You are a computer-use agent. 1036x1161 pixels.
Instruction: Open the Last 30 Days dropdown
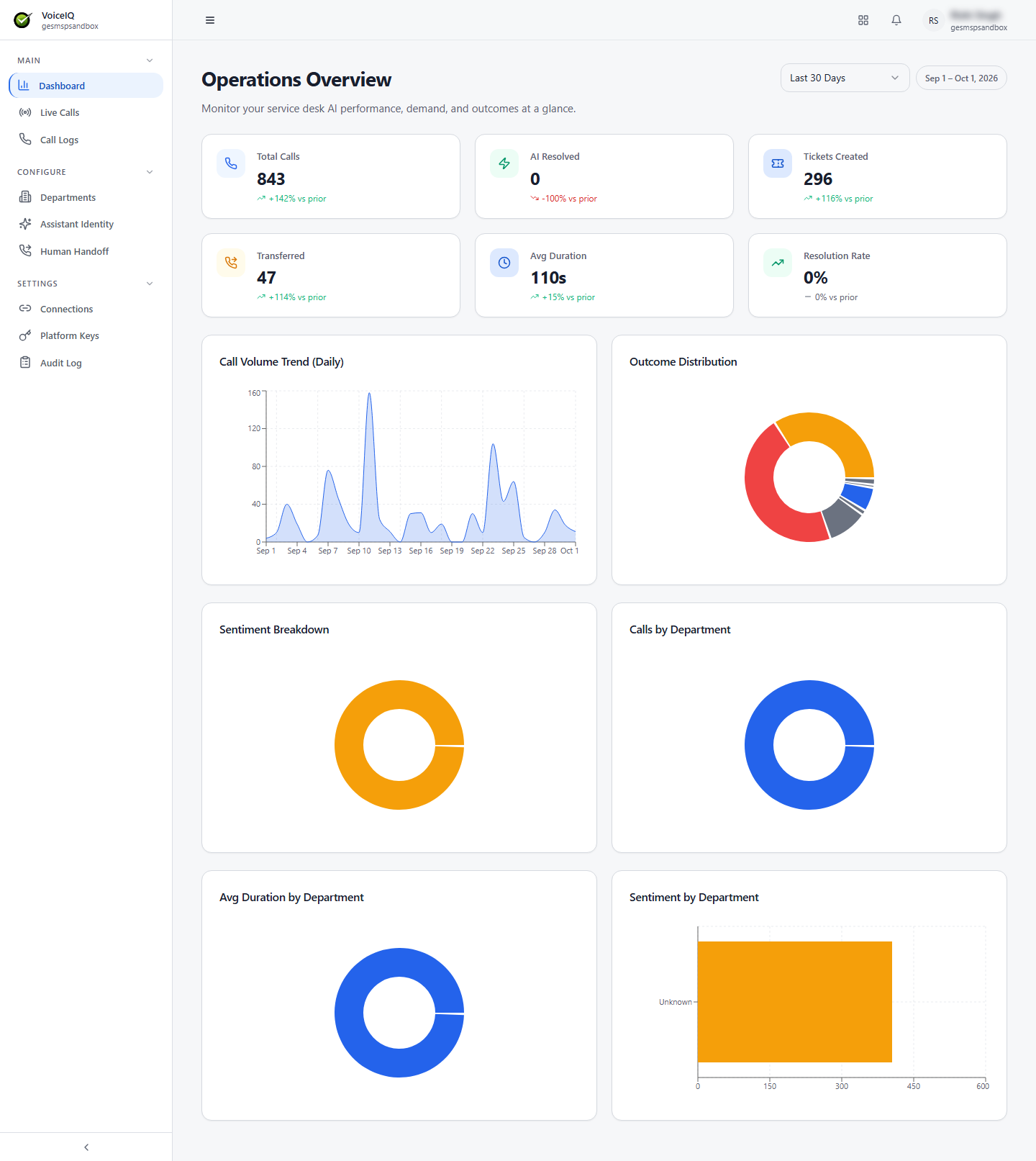(845, 78)
